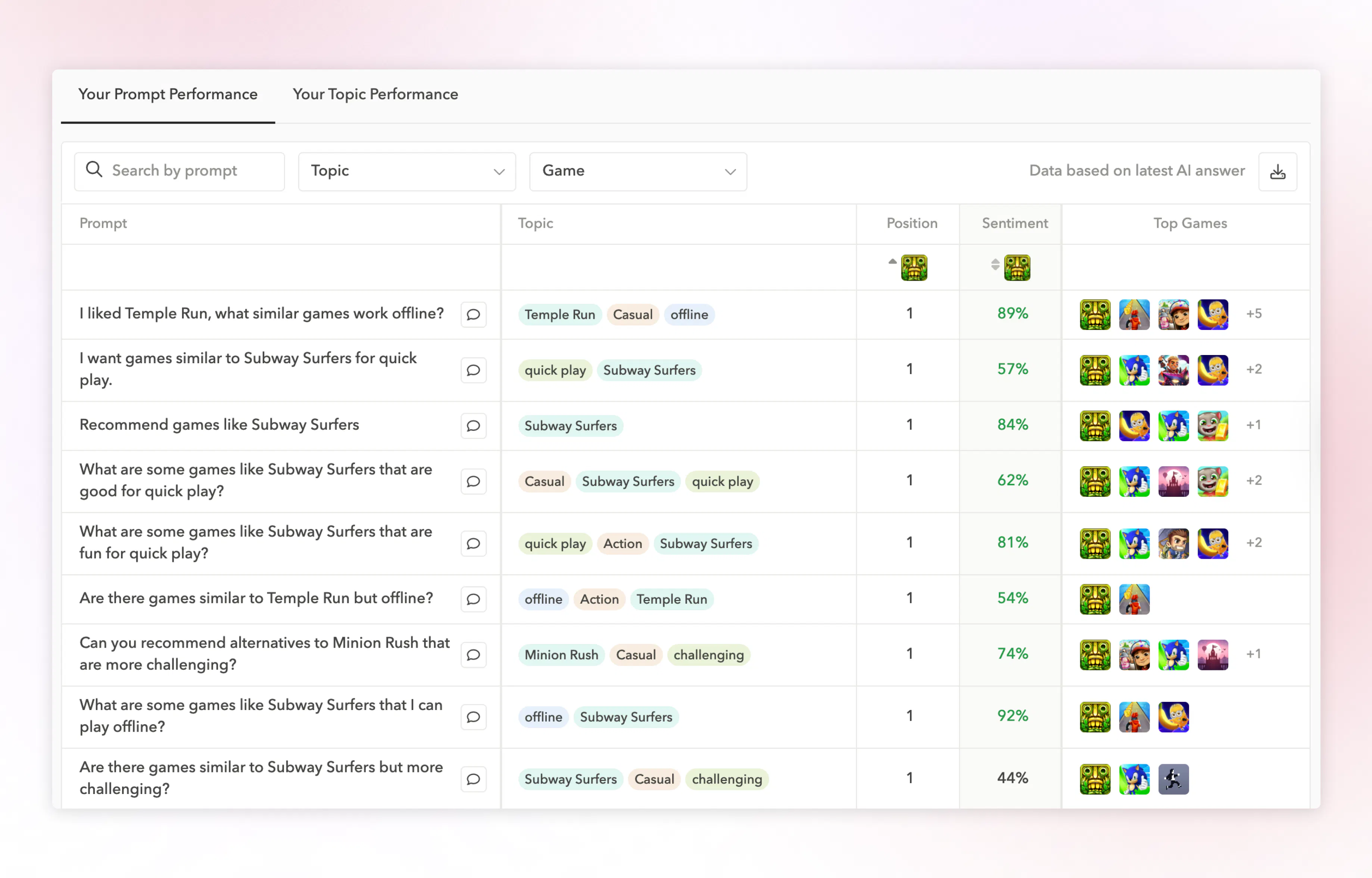Viewport: 1372px width, 878px height.
Task: Click the 44% sentiment value
Action: (x=1012, y=778)
